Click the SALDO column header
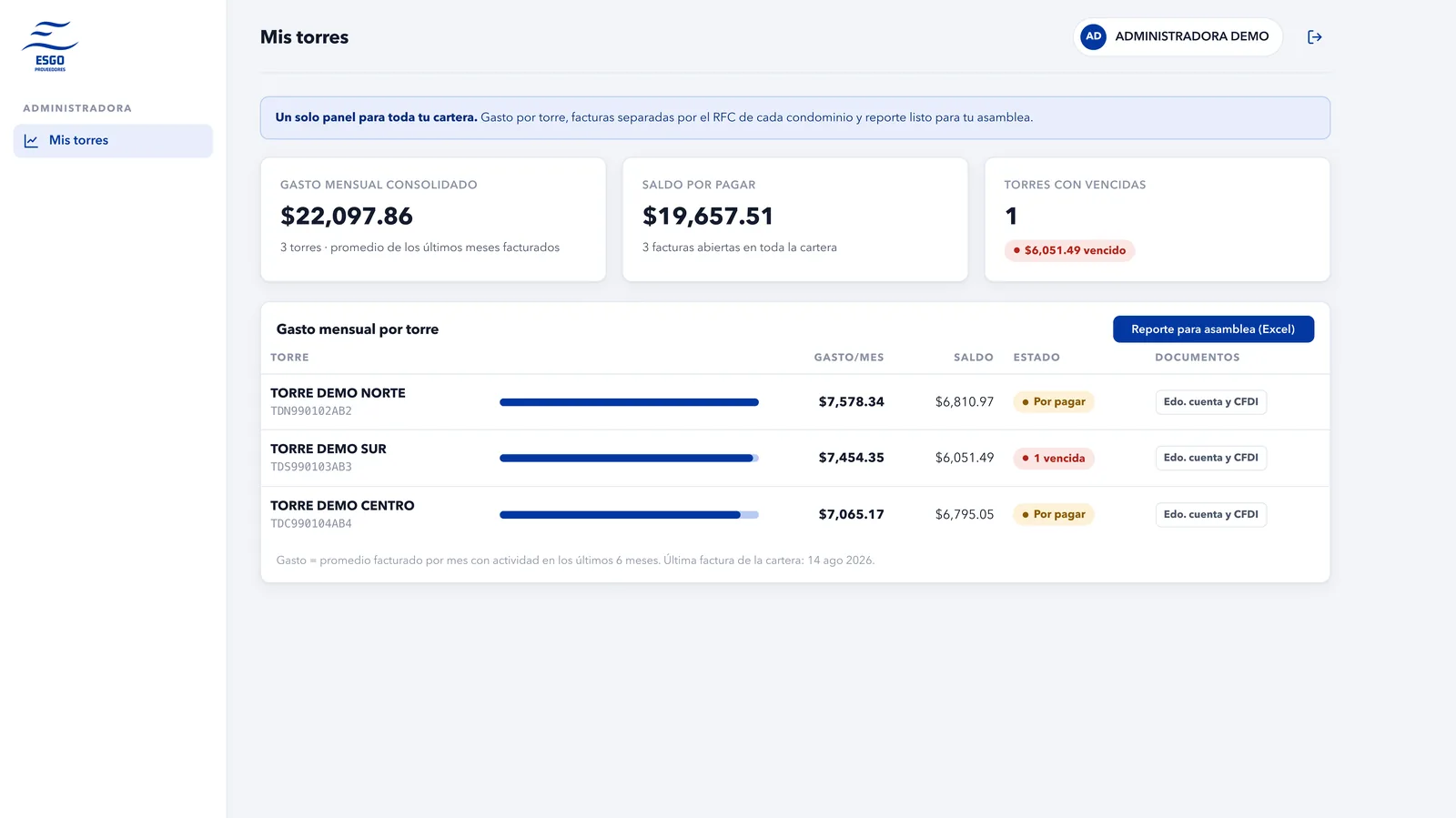The width and height of the screenshot is (1456, 818). [x=974, y=358]
